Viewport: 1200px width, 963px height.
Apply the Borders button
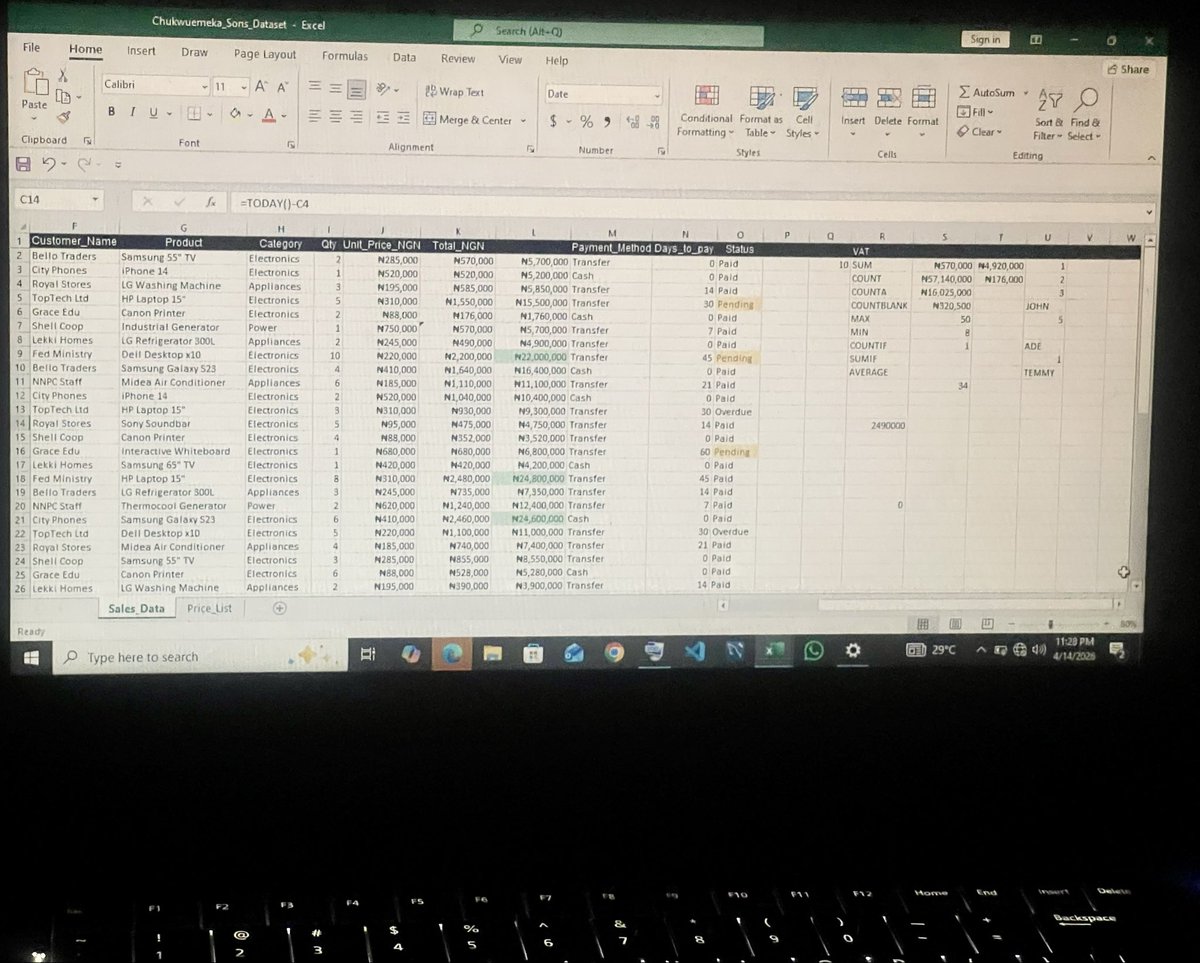193,114
